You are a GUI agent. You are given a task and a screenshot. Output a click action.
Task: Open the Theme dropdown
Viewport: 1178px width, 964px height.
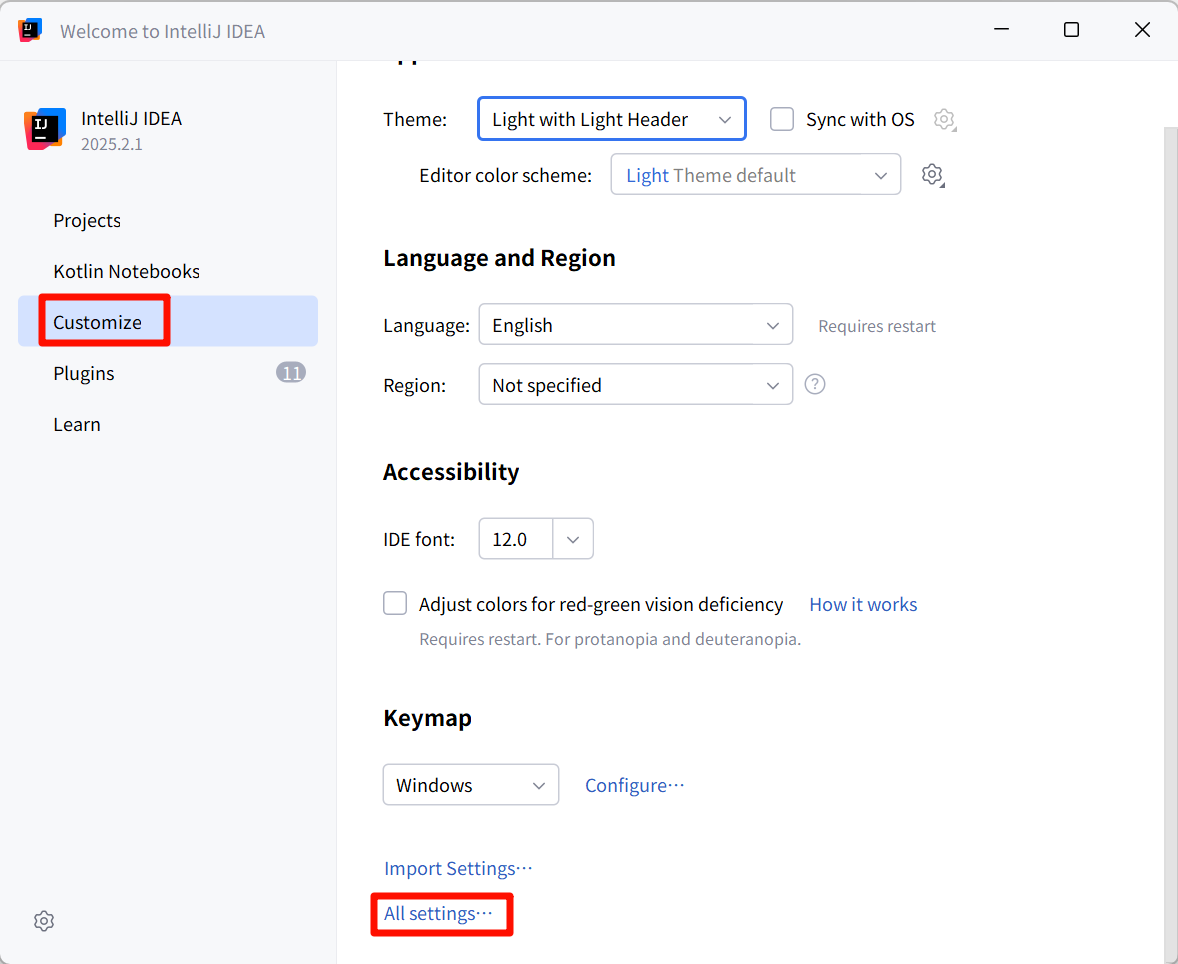pos(612,119)
